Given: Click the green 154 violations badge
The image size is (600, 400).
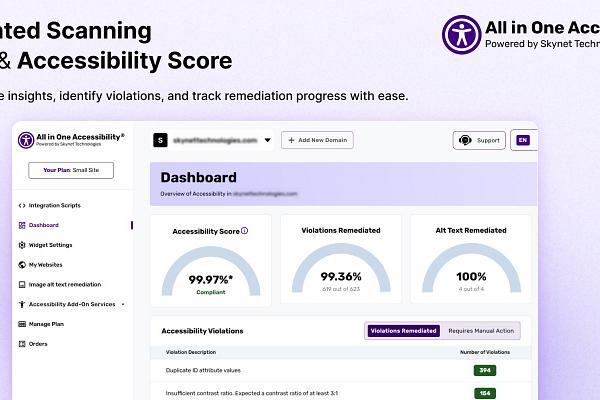Looking at the screenshot, I should click(x=485, y=393).
